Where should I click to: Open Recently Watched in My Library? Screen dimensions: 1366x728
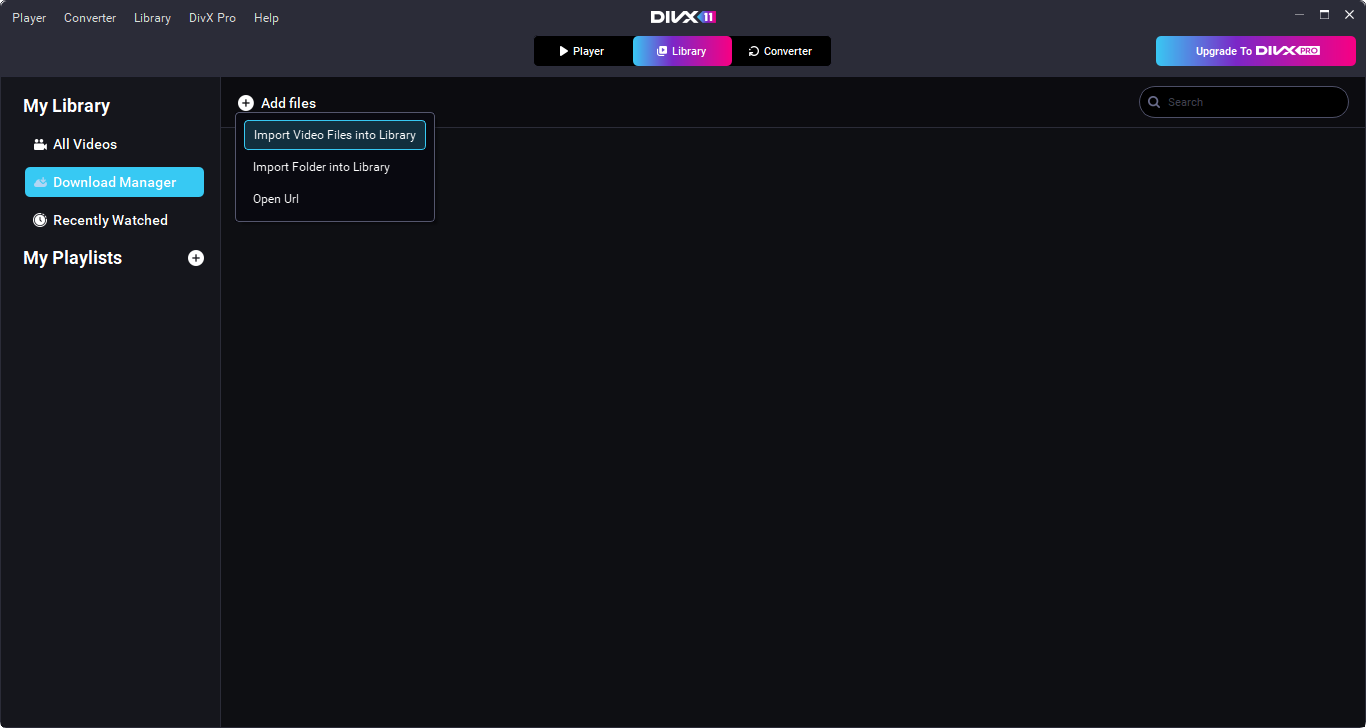[x=110, y=220]
